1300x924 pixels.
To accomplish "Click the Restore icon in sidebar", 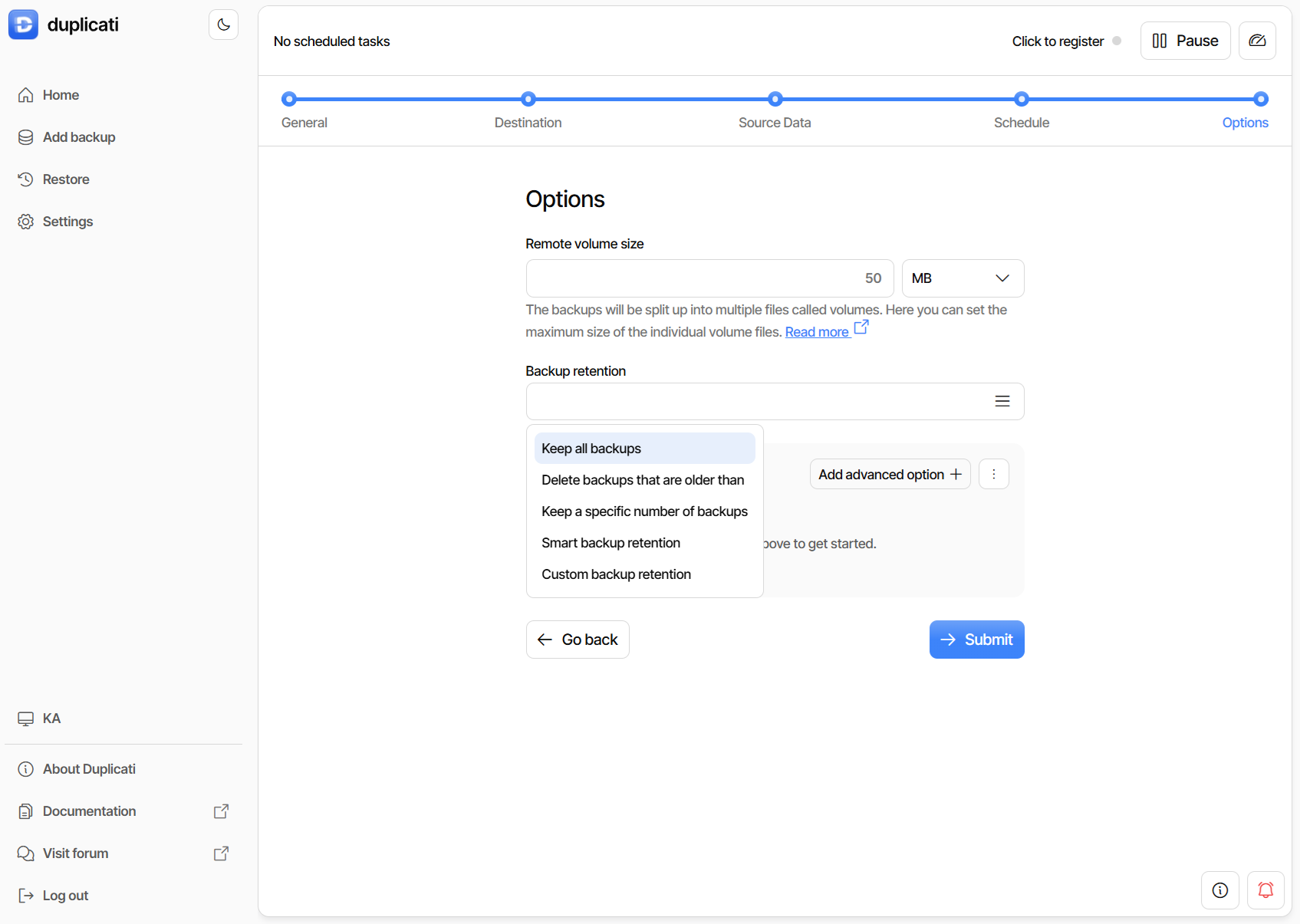I will coord(26,179).
